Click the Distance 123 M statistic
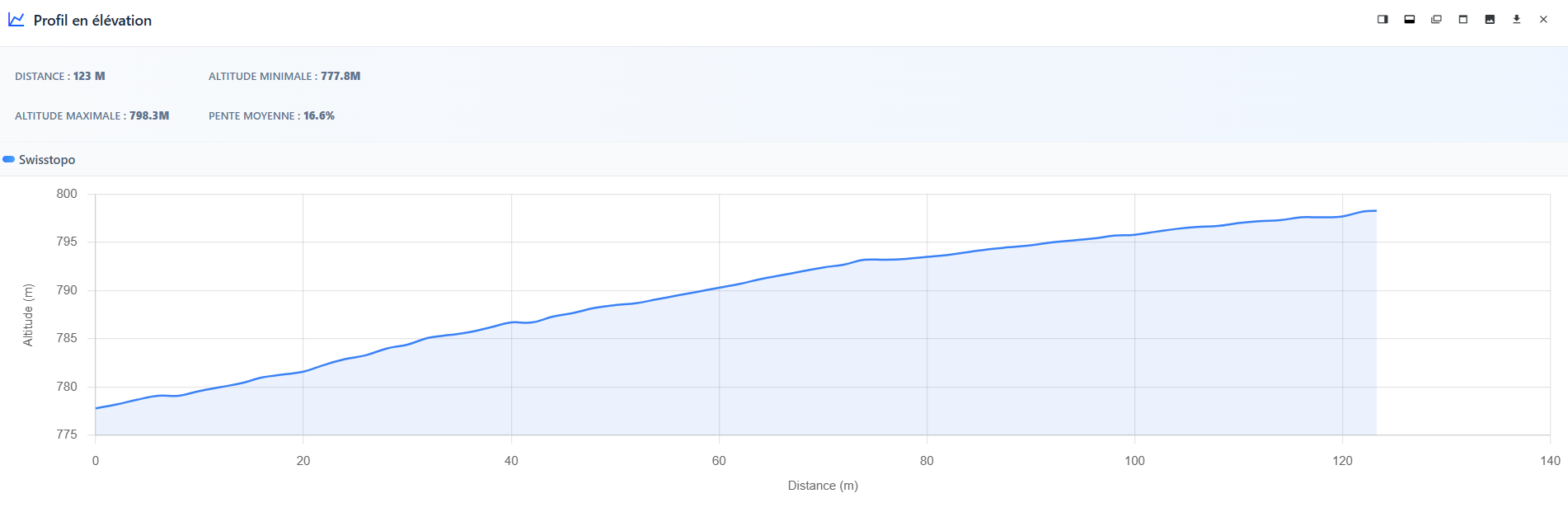 coord(60,77)
